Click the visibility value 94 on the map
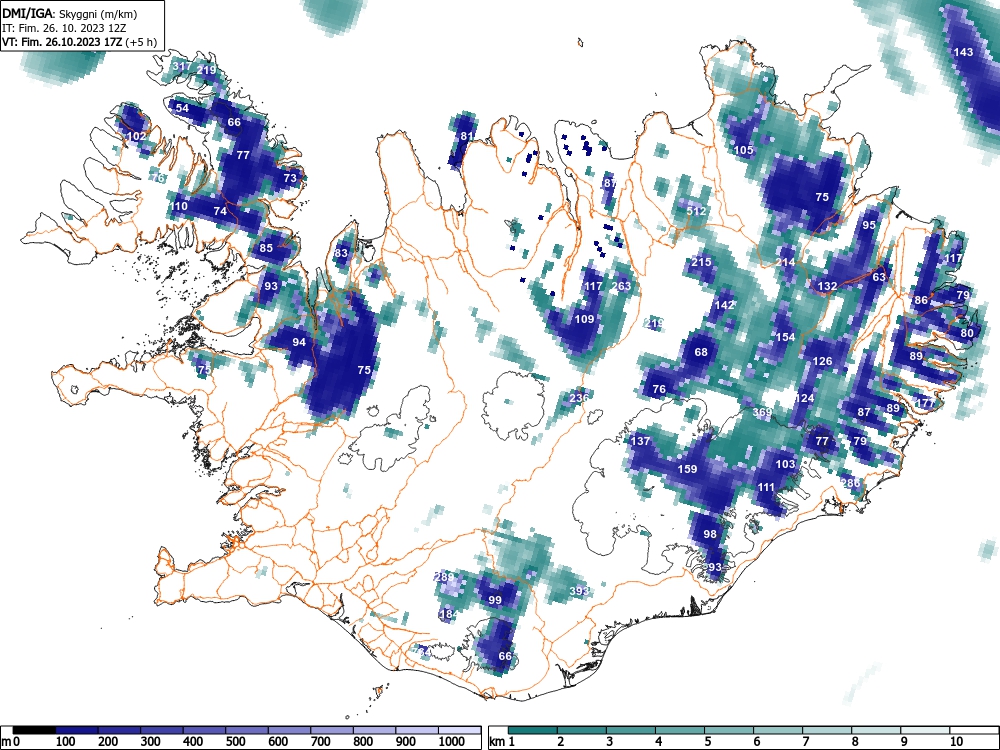 point(299,342)
